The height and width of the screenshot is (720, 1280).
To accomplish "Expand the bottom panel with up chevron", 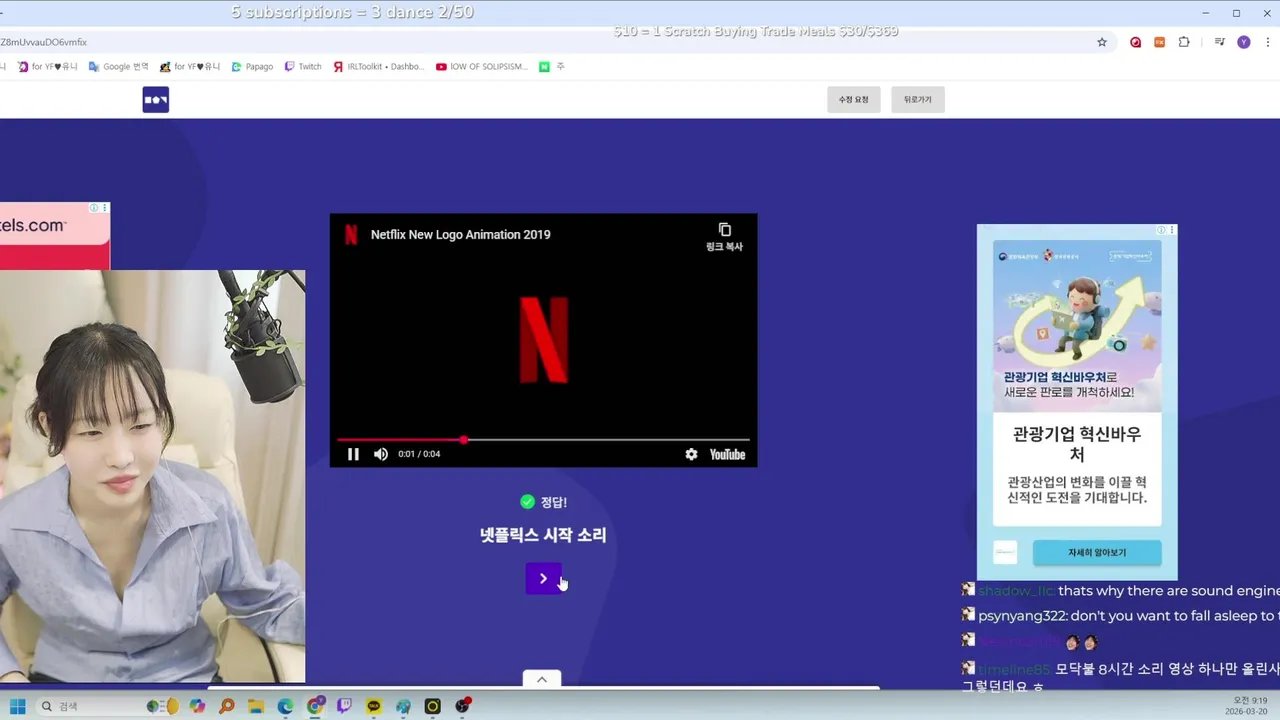I will pyautogui.click(x=542, y=679).
